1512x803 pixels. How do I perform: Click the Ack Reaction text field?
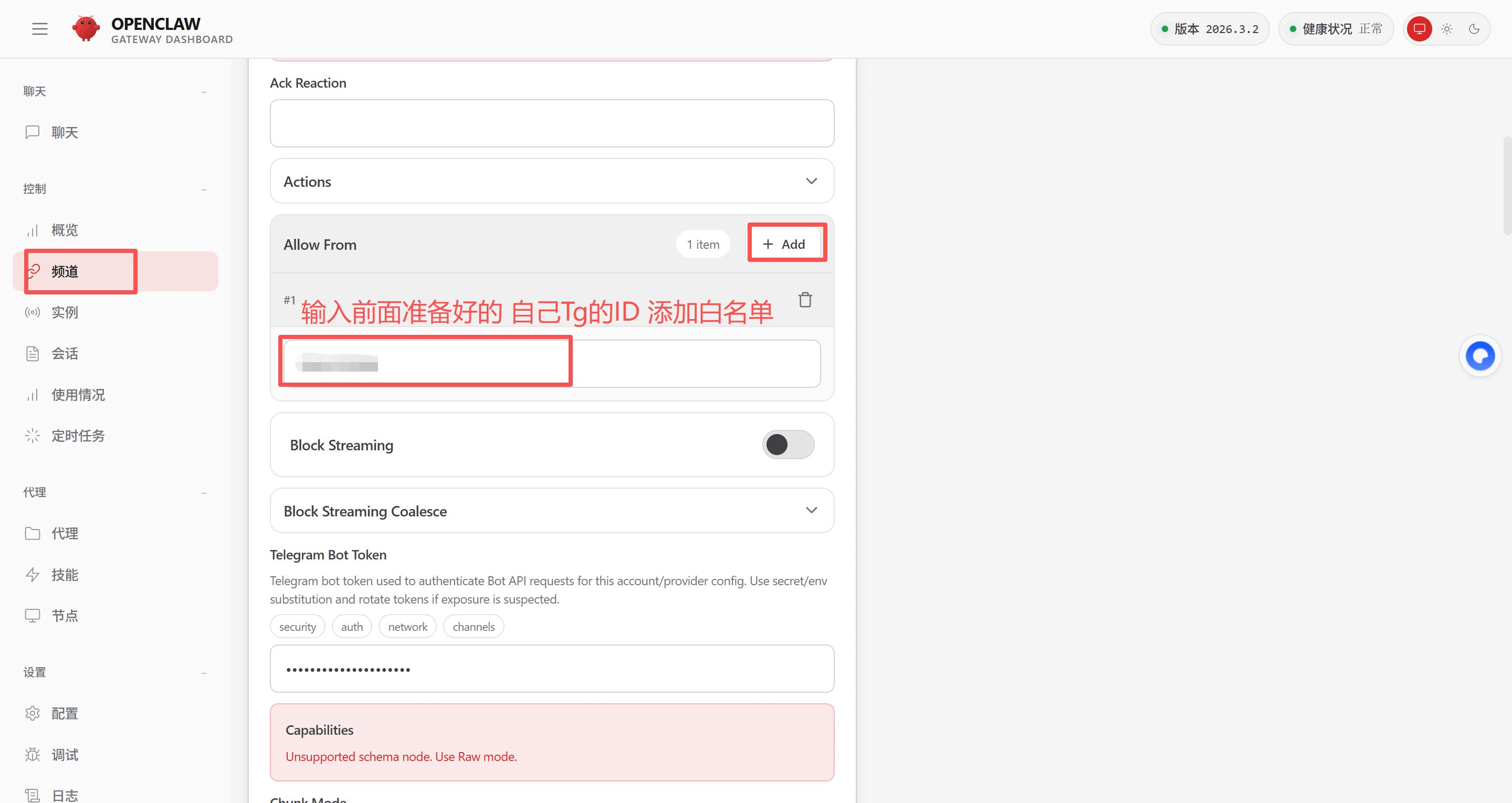(x=552, y=123)
